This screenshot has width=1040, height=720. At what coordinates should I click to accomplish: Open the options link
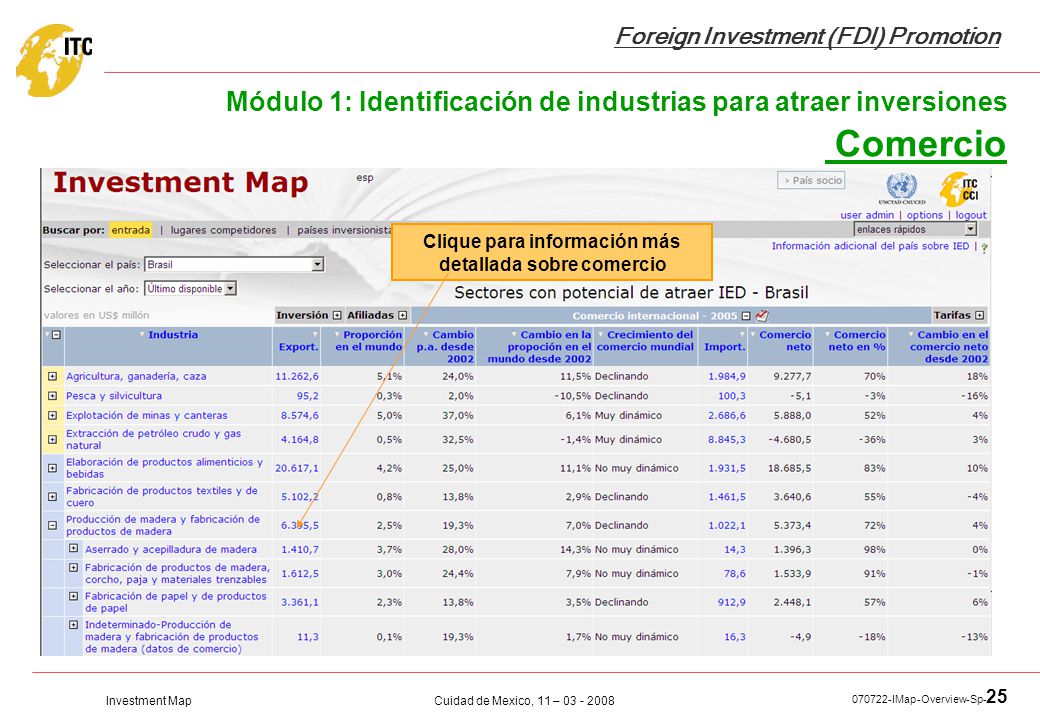[x=925, y=215]
